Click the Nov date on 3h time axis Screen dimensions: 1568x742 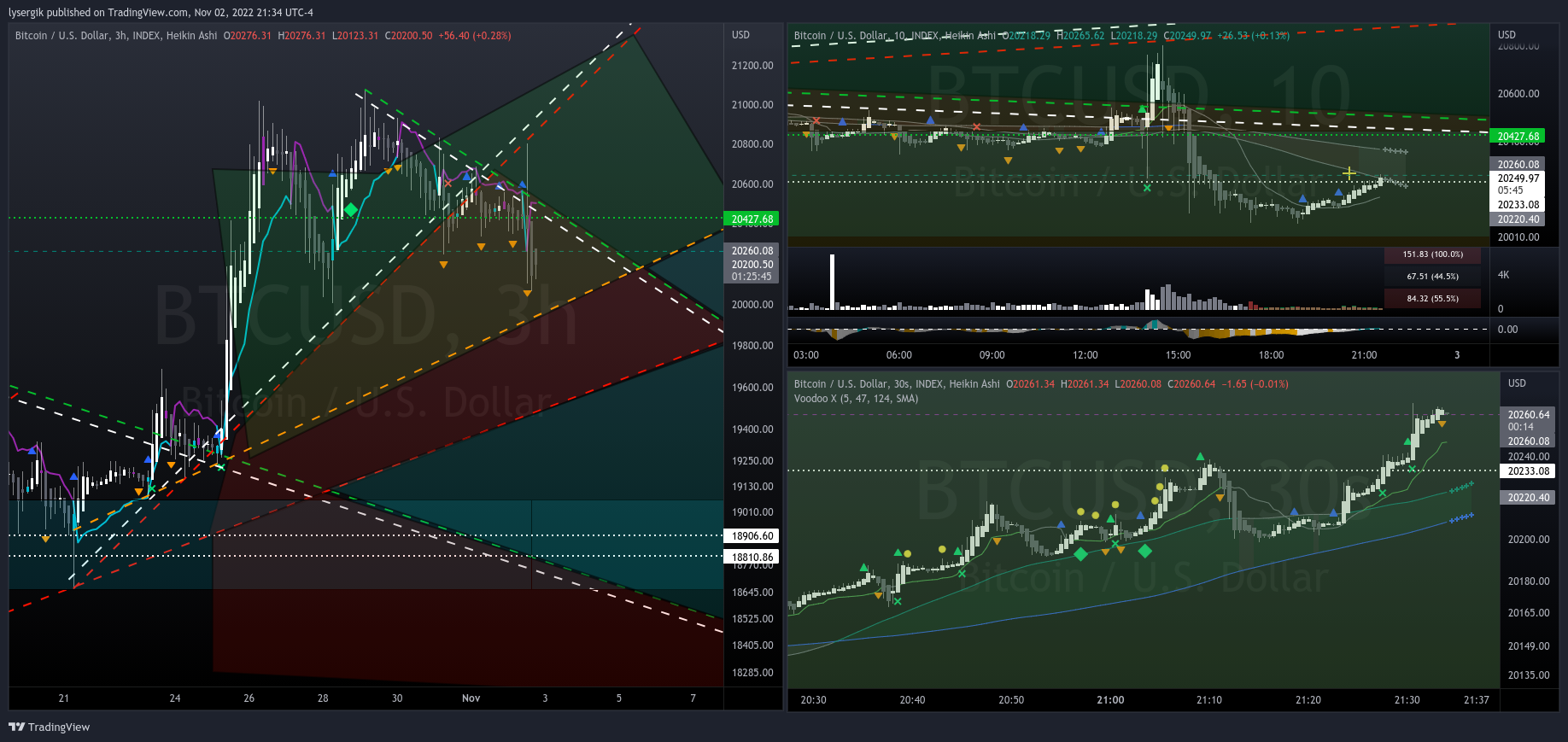(471, 698)
